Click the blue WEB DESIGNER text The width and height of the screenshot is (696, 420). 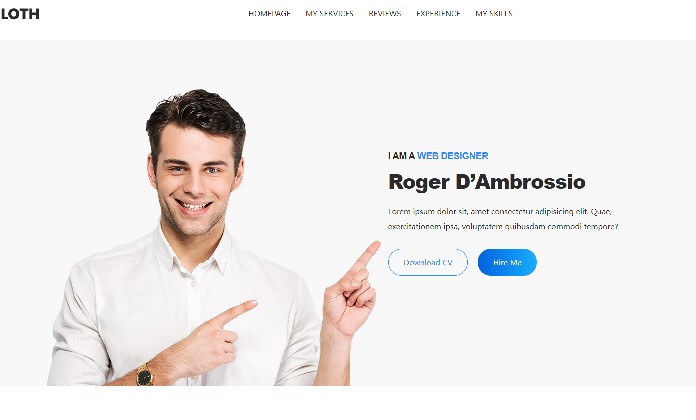point(452,156)
